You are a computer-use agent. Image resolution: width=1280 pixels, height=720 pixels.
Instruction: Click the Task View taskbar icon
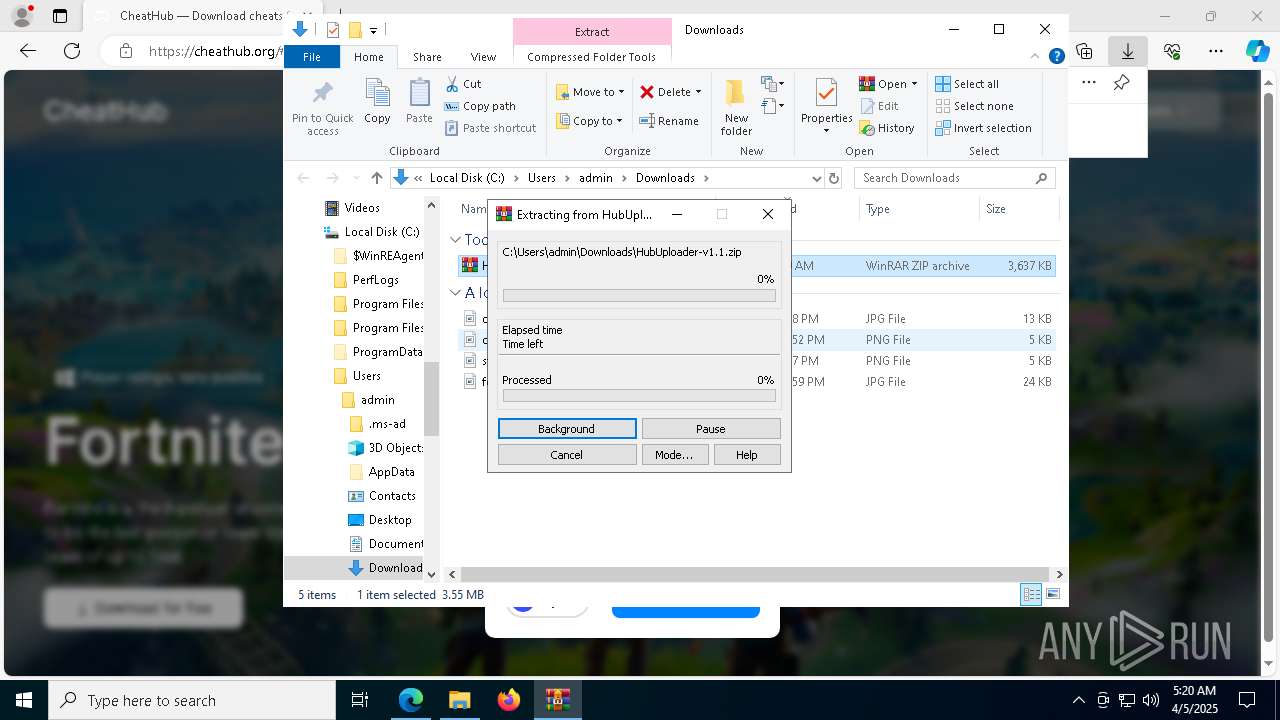tap(361, 700)
